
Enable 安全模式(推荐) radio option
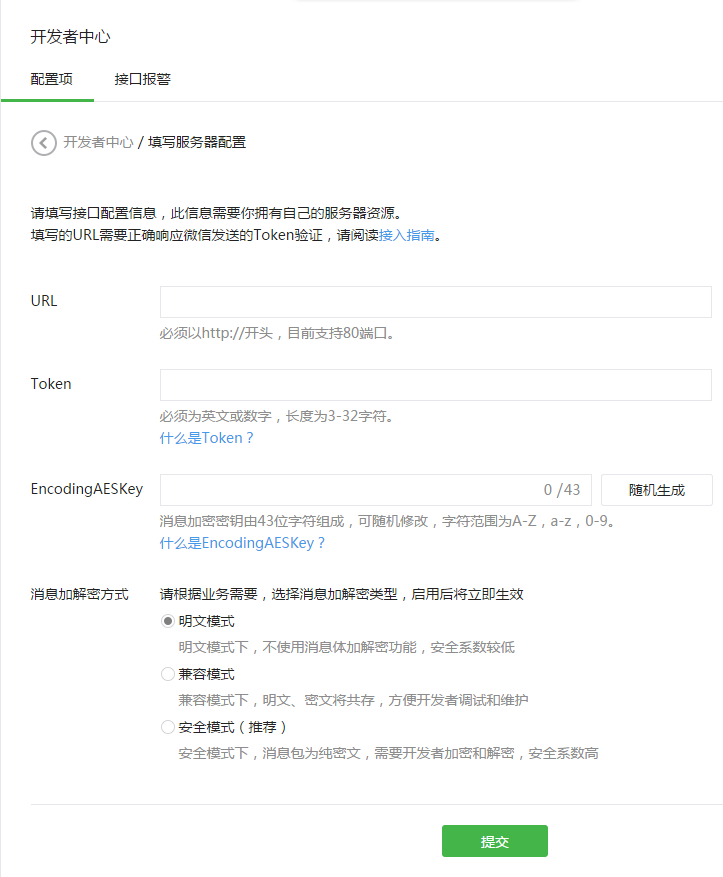click(168, 727)
